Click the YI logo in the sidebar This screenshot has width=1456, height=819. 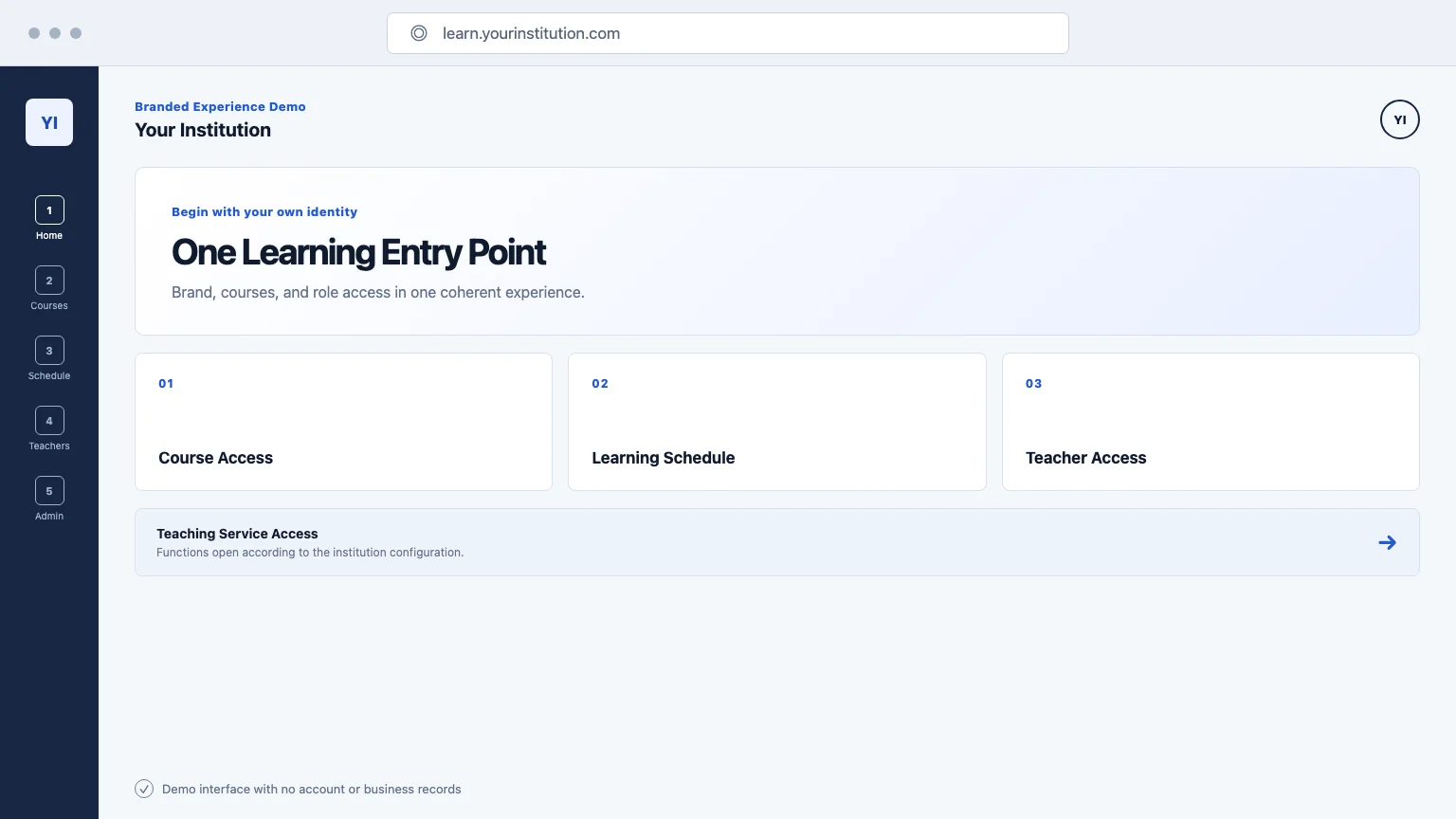tap(49, 122)
